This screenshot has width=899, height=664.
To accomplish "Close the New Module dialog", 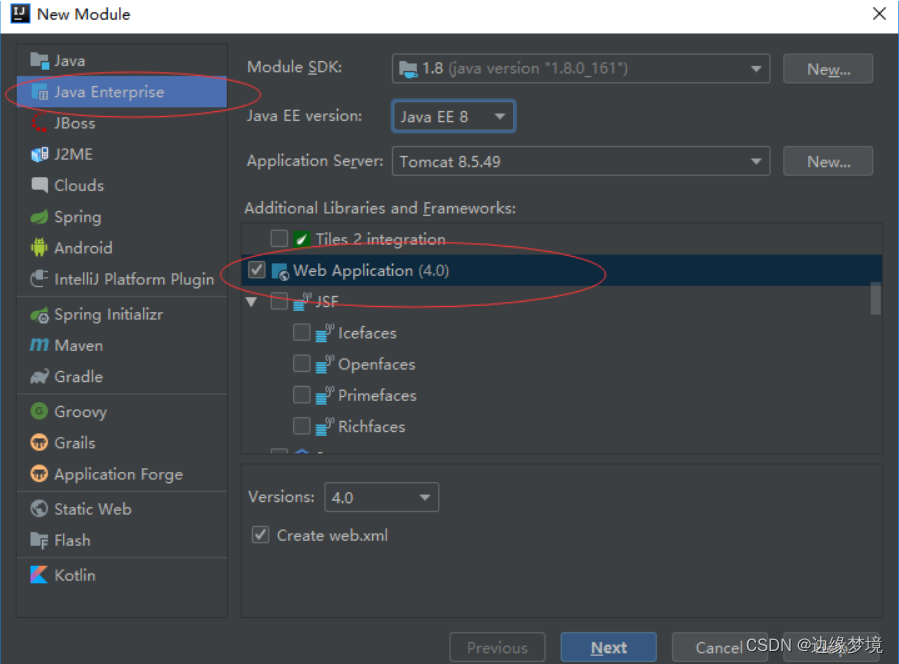I will pos(879,13).
